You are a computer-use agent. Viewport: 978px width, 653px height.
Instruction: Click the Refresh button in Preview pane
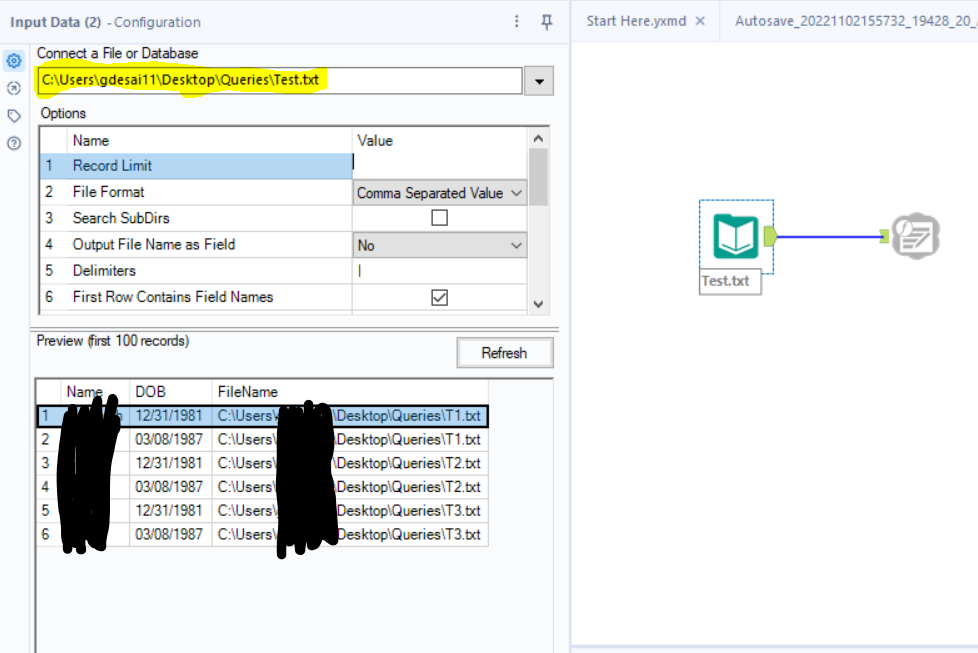tap(505, 352)
